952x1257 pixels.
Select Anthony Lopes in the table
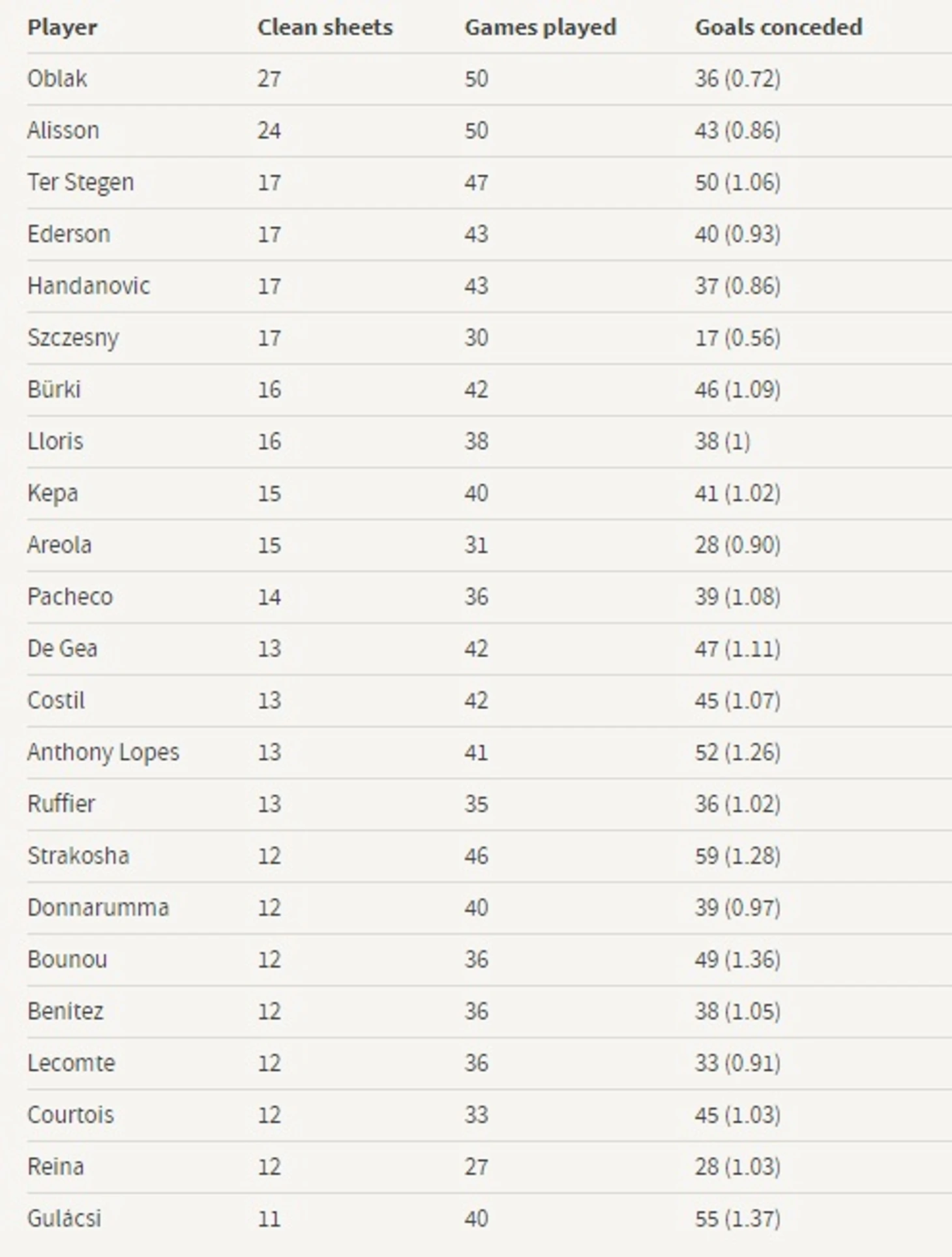[103, 752]
